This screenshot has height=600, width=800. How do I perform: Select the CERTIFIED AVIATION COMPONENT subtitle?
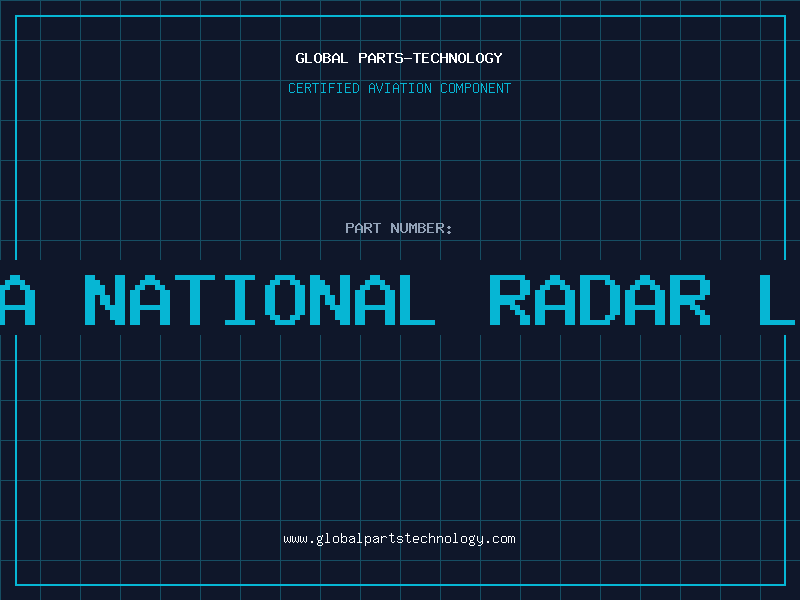coord(399,88)
